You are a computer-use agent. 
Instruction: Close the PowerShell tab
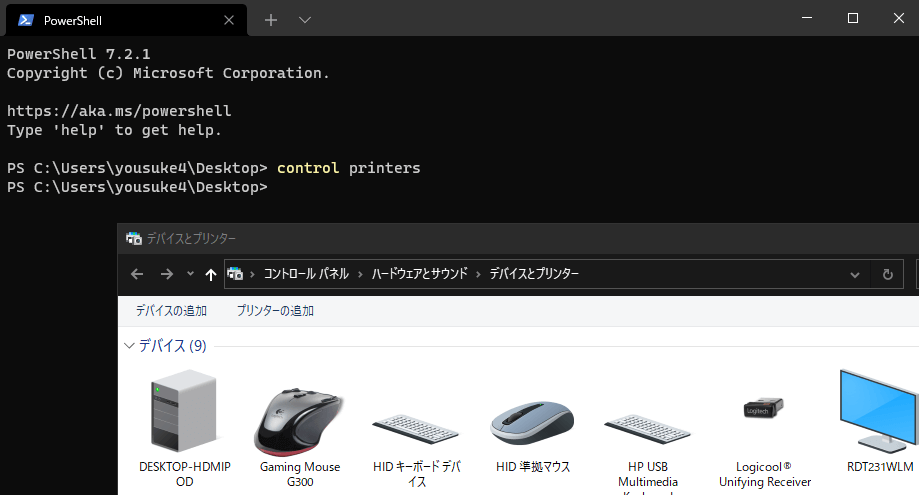(229, 21)
